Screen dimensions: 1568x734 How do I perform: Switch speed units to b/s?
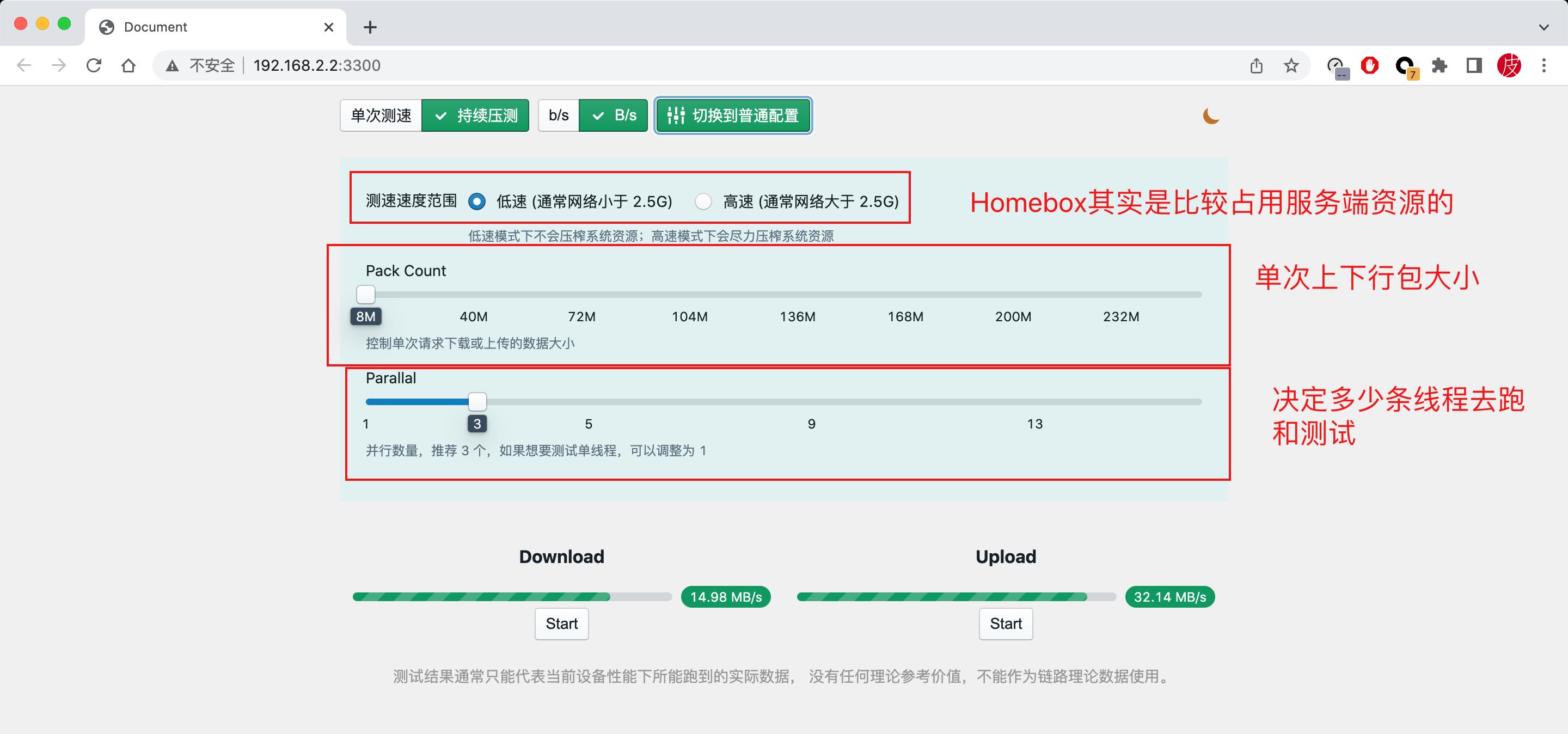[x=558, y=115]
